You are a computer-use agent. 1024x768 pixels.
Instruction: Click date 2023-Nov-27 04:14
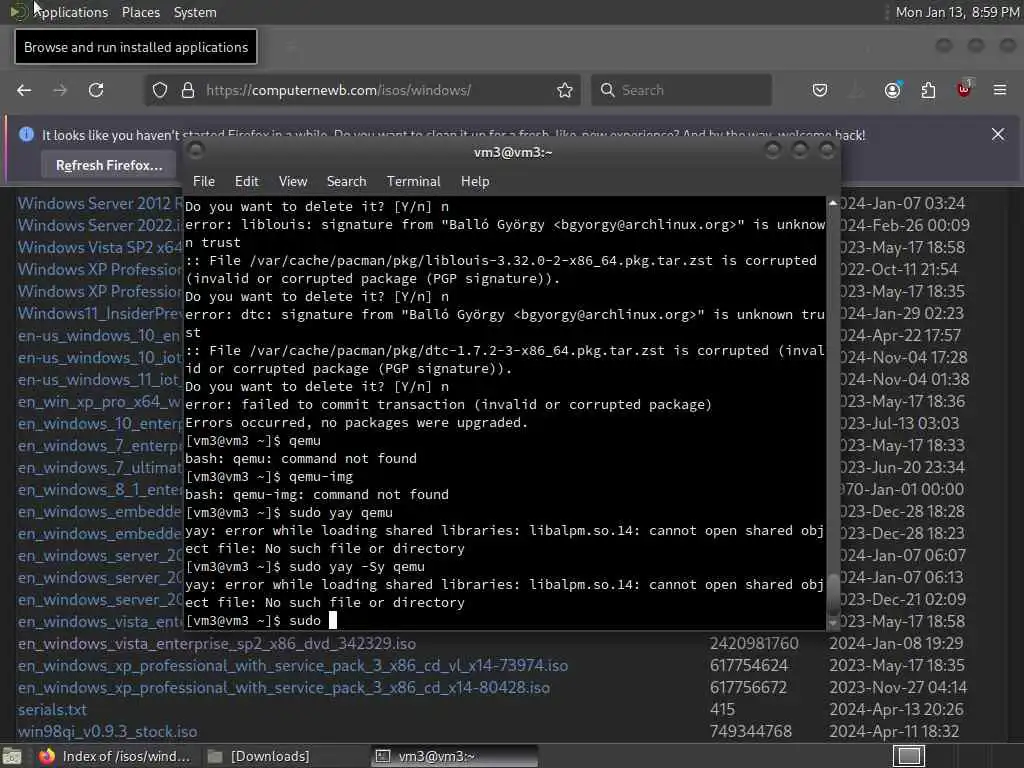pyautogui.click(x=898, y=688)
